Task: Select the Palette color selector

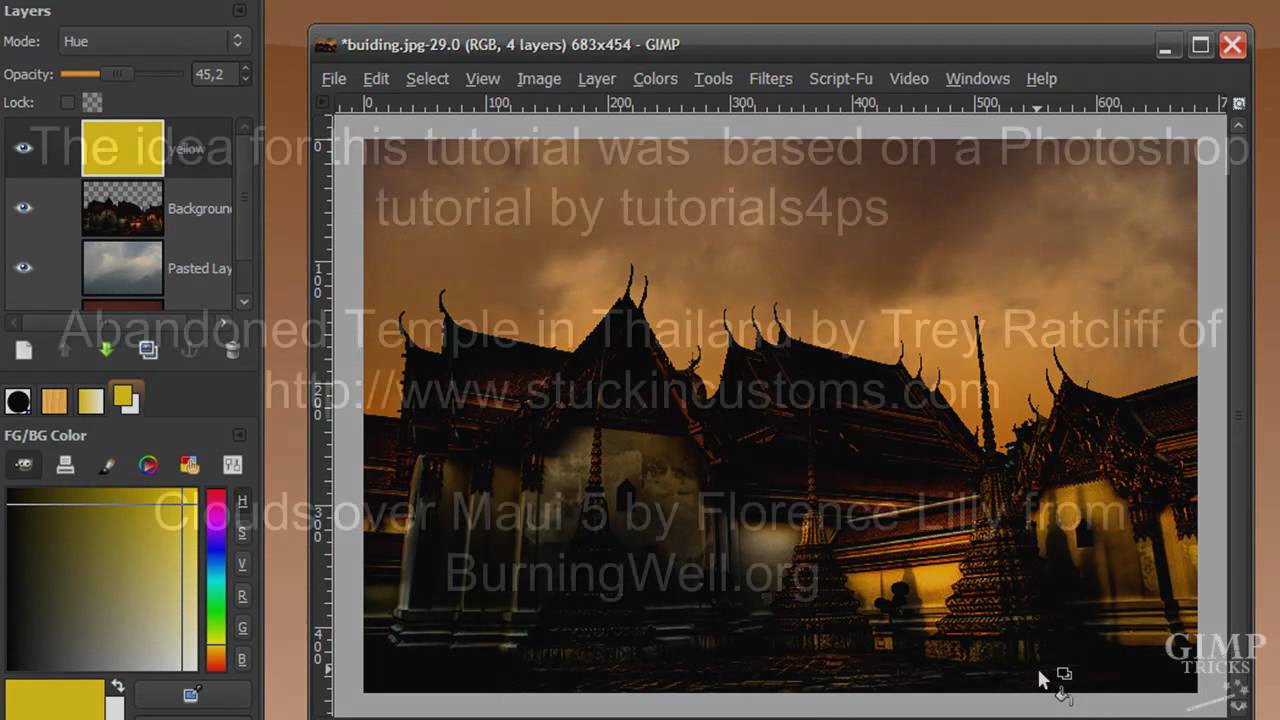Action: [x=190, y=465]
